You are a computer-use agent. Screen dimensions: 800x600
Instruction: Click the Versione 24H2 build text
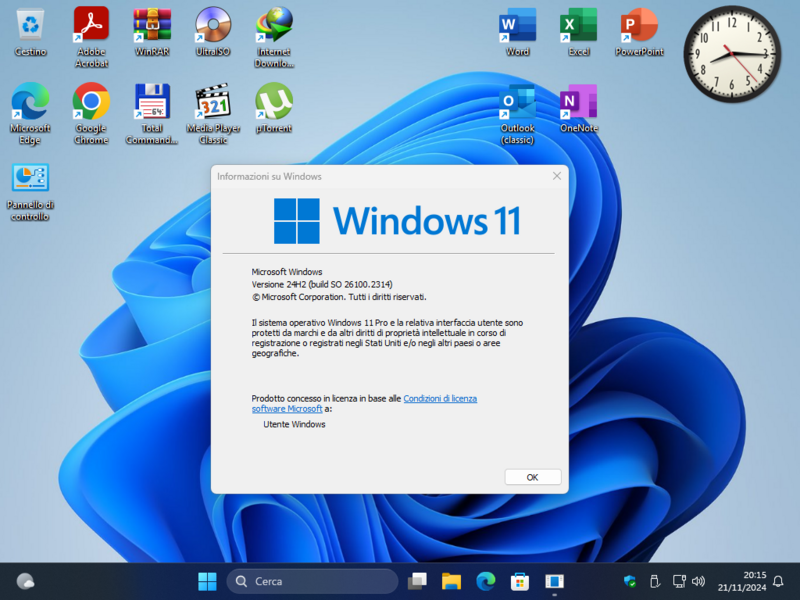click(x=322, y=284)
